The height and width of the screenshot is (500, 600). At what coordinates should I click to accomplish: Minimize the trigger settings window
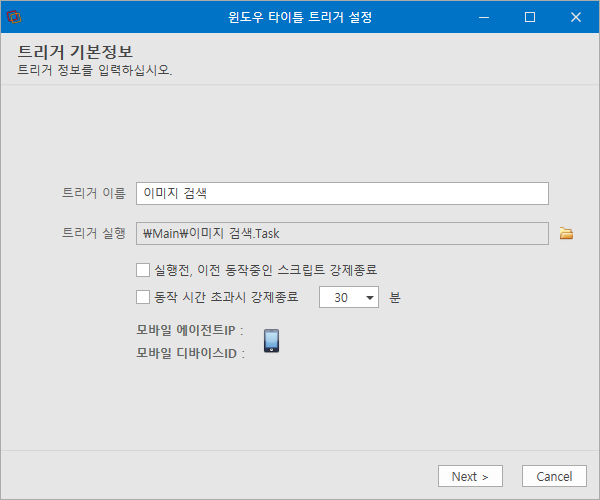[x=484, y=17]
